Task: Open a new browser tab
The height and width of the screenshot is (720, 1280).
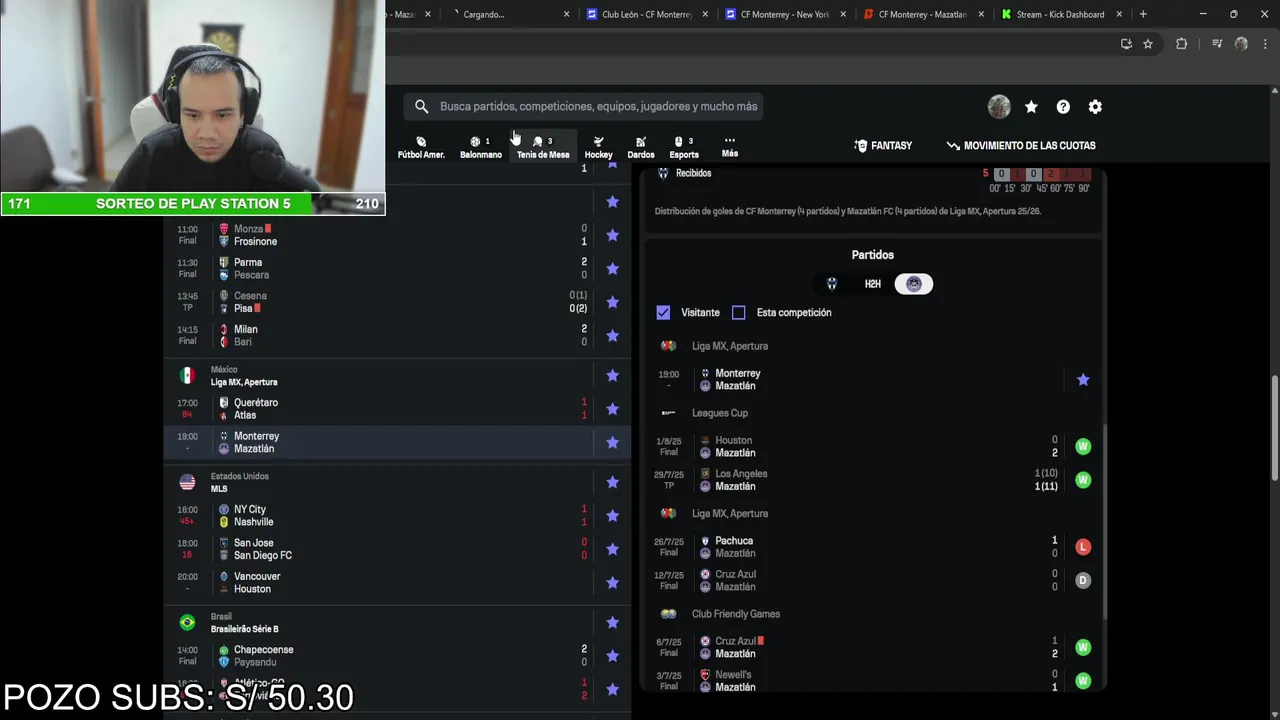Action: (x=1143, y=14)
